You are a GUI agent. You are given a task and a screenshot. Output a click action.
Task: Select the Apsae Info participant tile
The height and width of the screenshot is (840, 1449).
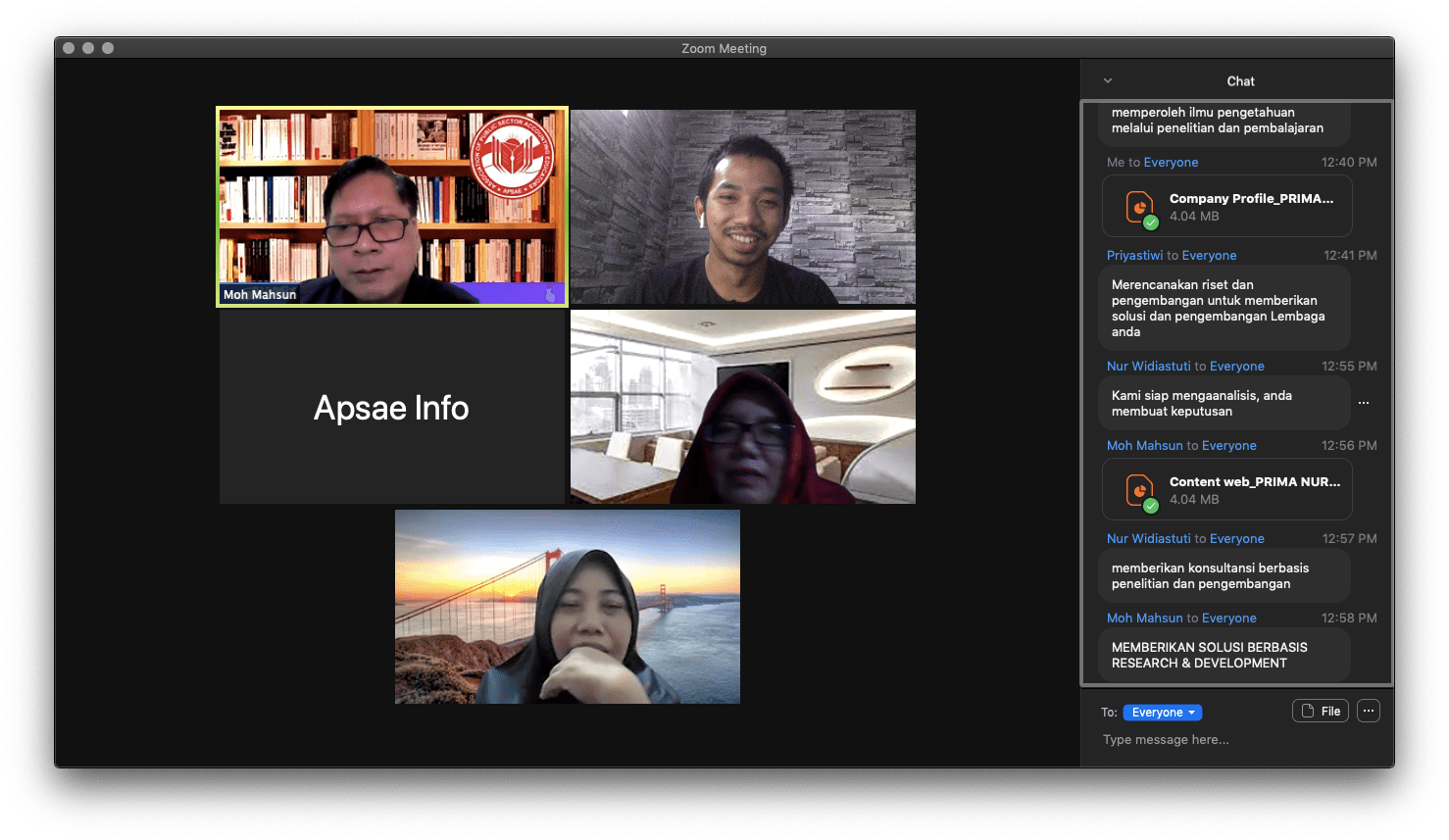392,407
